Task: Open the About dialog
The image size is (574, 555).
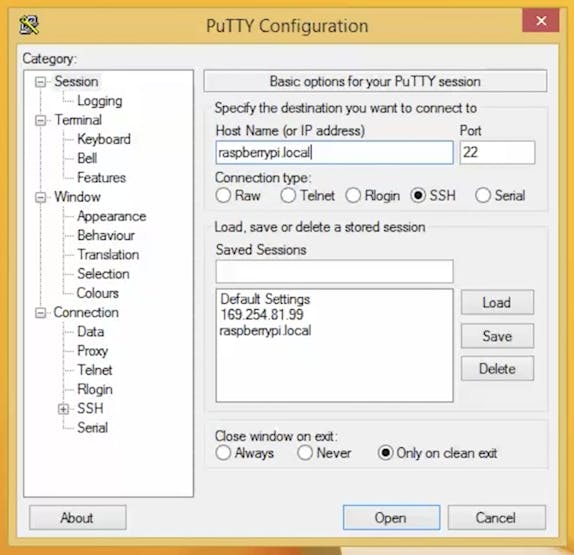Action: [78, 518]
